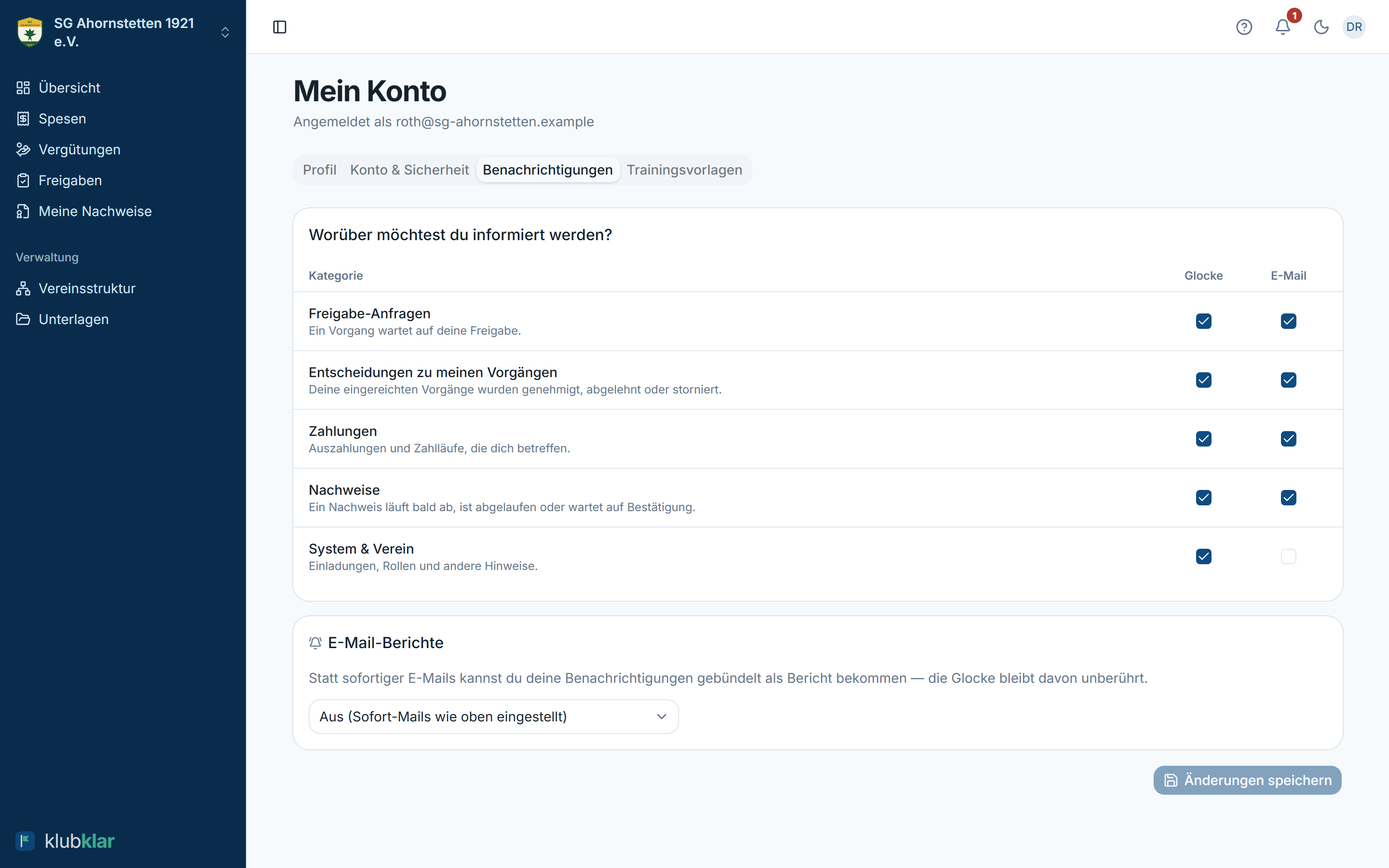Toggle E-Mail for Zahlungen
Image resolution: width=1389 pixels, height=868 pixels.
coord(1289,439)
